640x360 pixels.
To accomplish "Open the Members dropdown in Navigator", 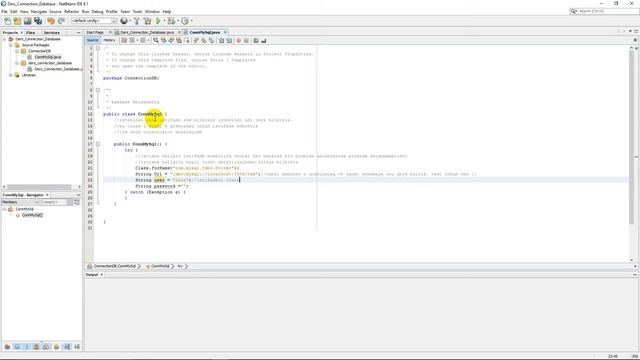I will (x=20, y=202).
